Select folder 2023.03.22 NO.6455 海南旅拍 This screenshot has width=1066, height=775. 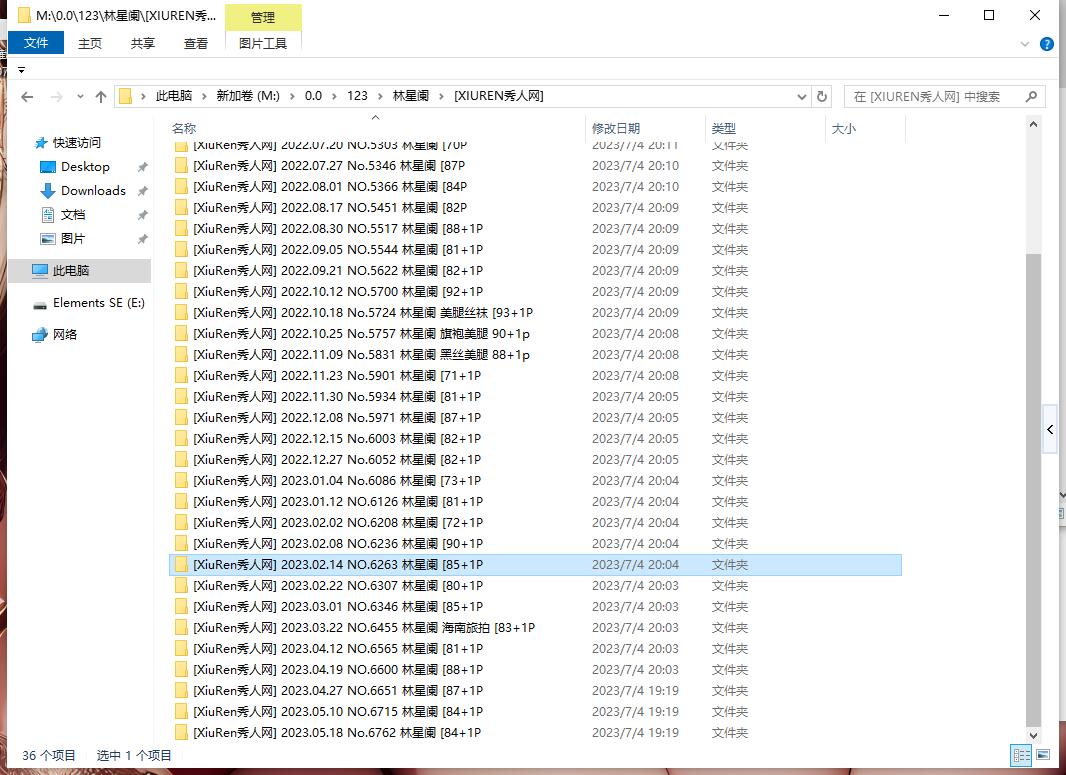point(535,627)
